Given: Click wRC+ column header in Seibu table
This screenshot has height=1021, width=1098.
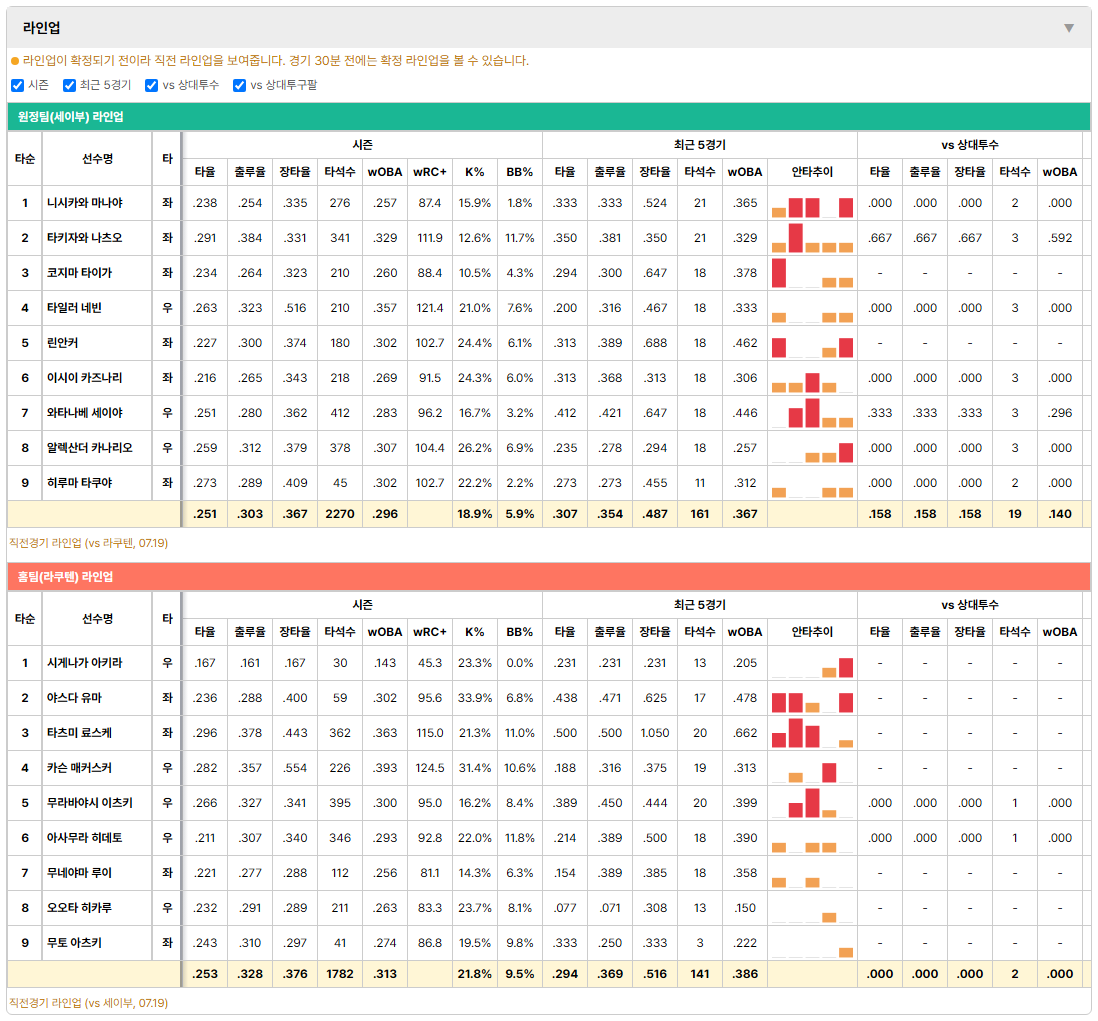Looking at the screenshot, I should [429, 172].
